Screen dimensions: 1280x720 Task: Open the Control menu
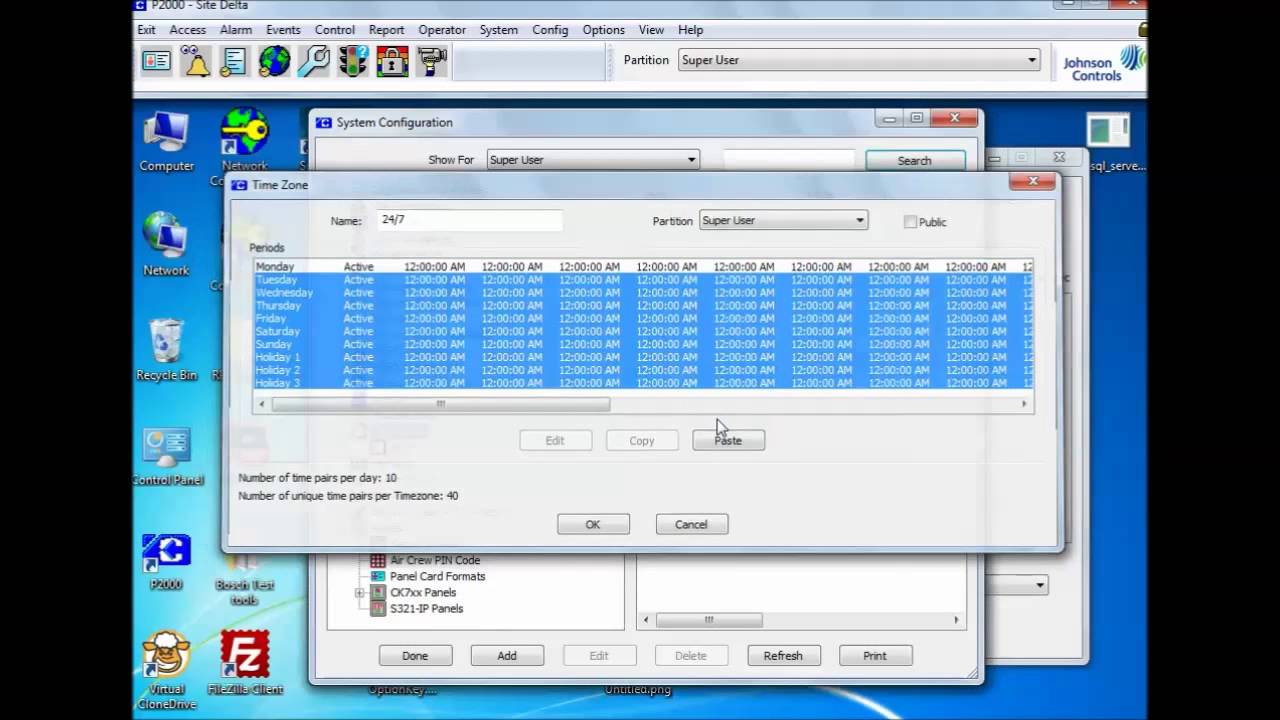[x=335, y=30]
